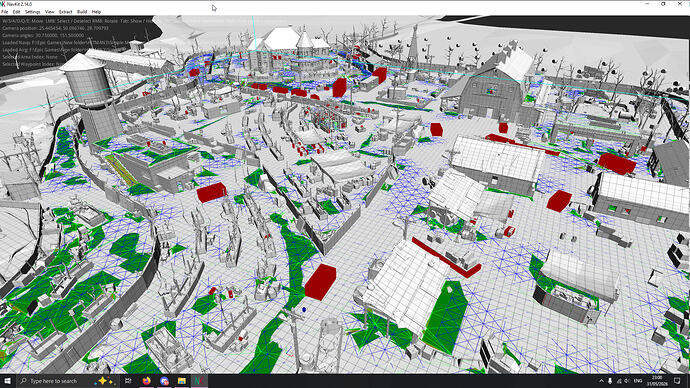This screenshot has width=690, height=388.
Task: Expand the hidden system tray icons
Action: (601, 381)
